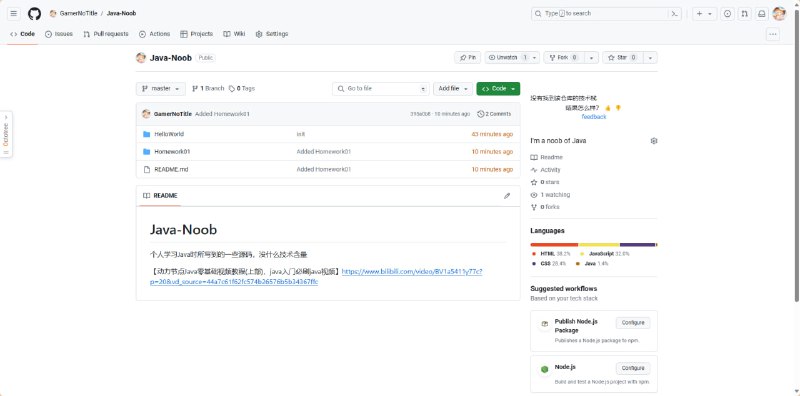Click the HelloWorld folder icon
The height and width of the screenshot is (396, 800).
coord(146,134)
